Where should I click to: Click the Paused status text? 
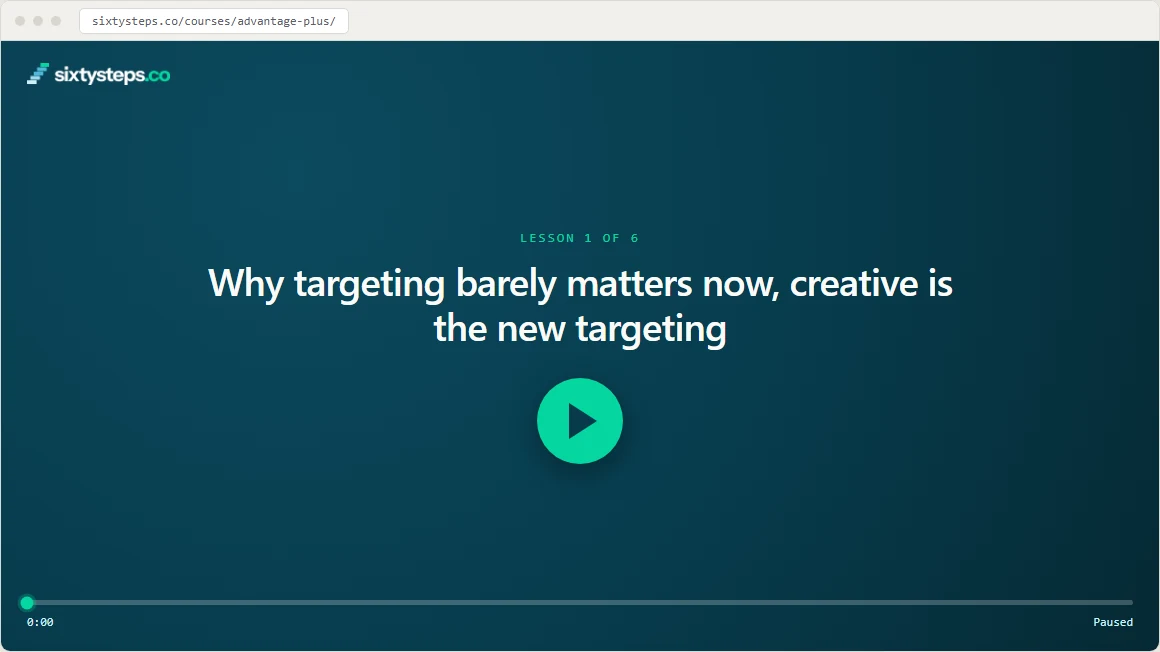[x=1113, y=622]
